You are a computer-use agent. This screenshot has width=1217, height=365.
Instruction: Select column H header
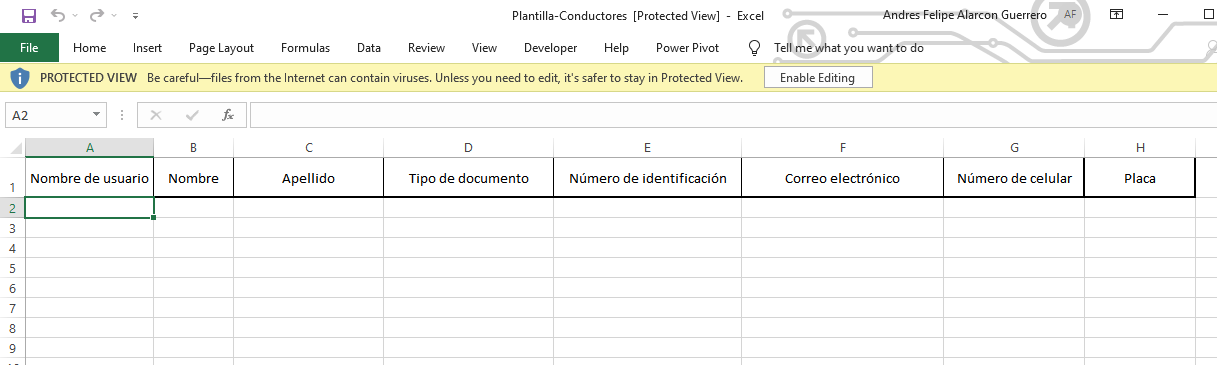(1140, 148)
